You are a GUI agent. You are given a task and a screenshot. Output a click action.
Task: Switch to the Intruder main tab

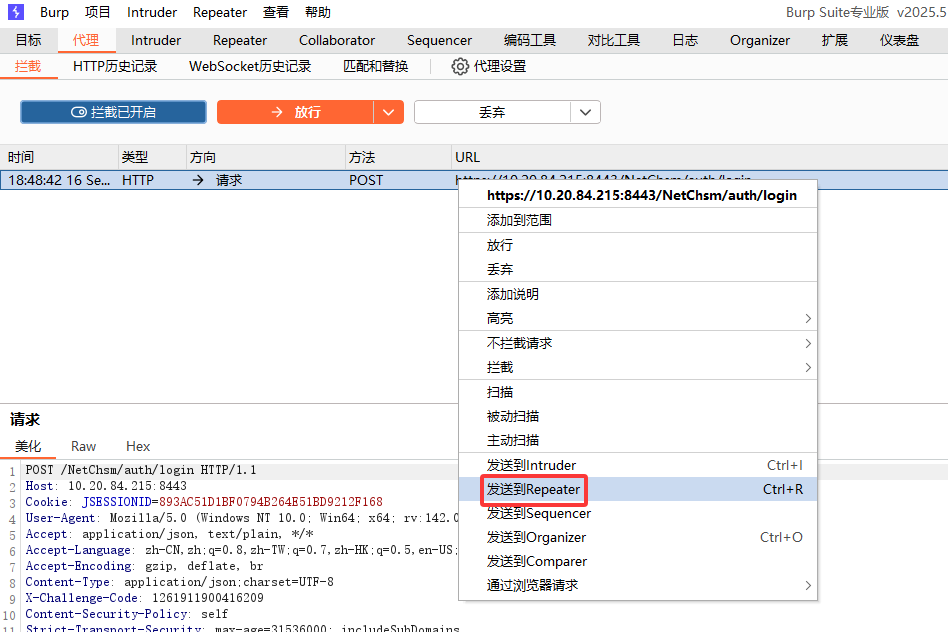click(x=156, y=41)
